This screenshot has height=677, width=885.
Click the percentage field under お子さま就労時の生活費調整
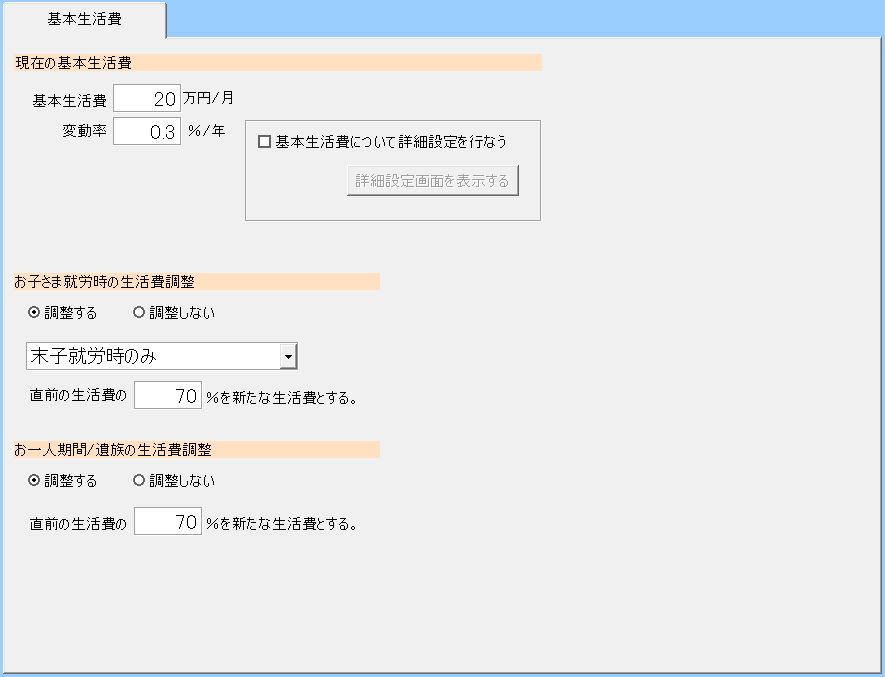point(168,396)
